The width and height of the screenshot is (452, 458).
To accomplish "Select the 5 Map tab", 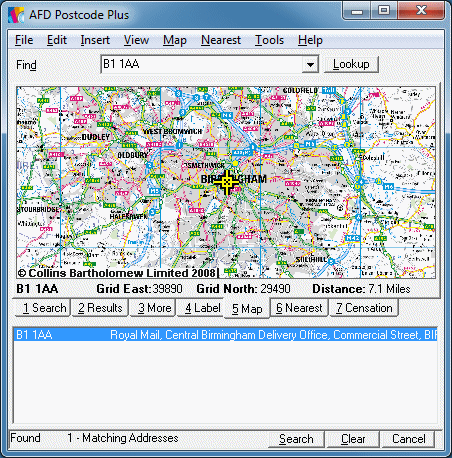I will (x=247, y=309).
